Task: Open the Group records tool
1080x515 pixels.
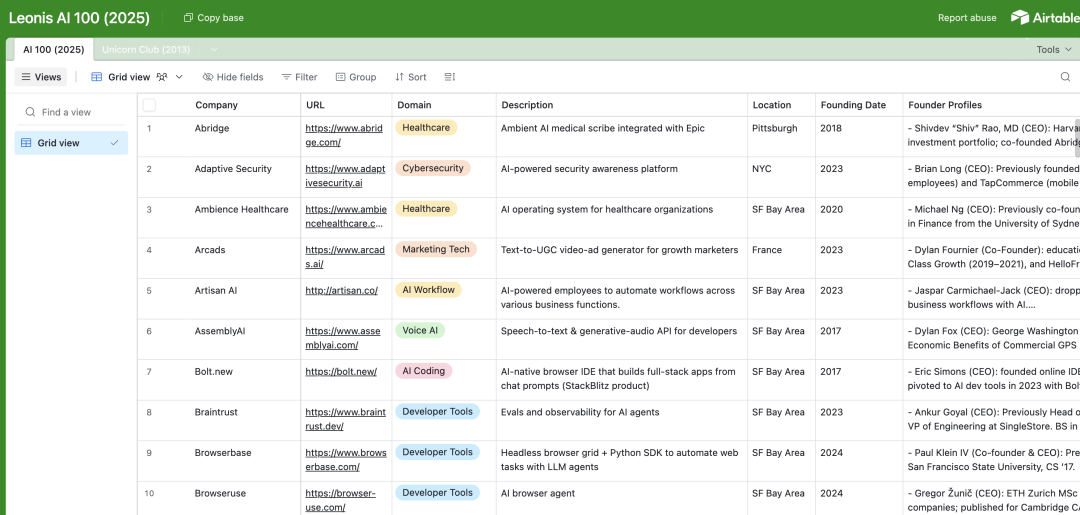Action: pos(356,77)
